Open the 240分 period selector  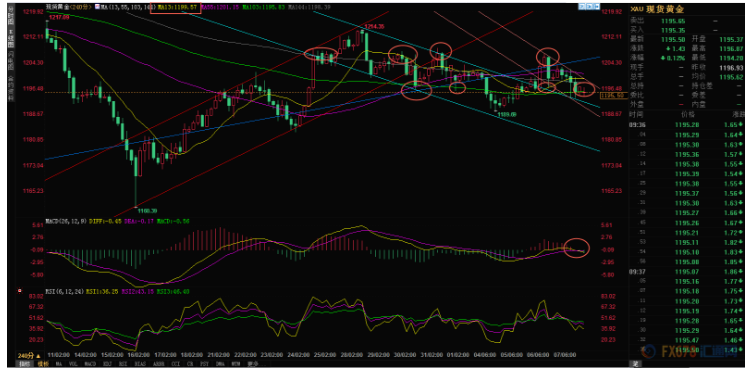click(29, 355)
